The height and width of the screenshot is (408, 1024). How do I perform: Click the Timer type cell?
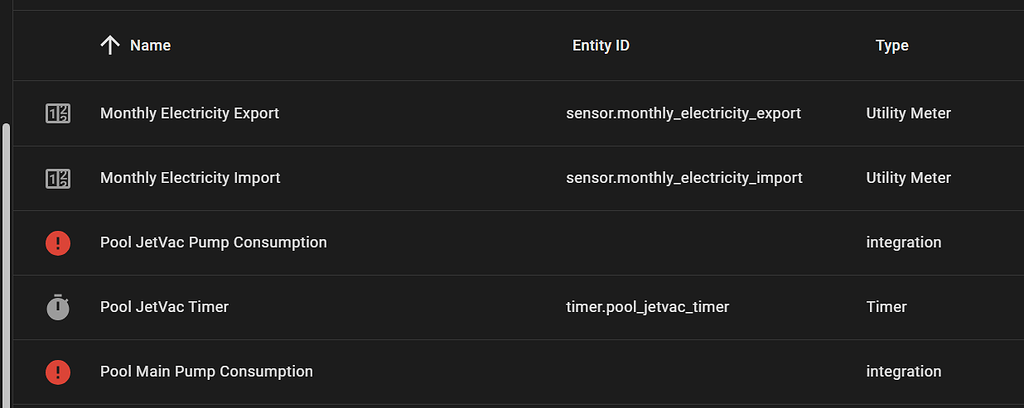(886, 307)
